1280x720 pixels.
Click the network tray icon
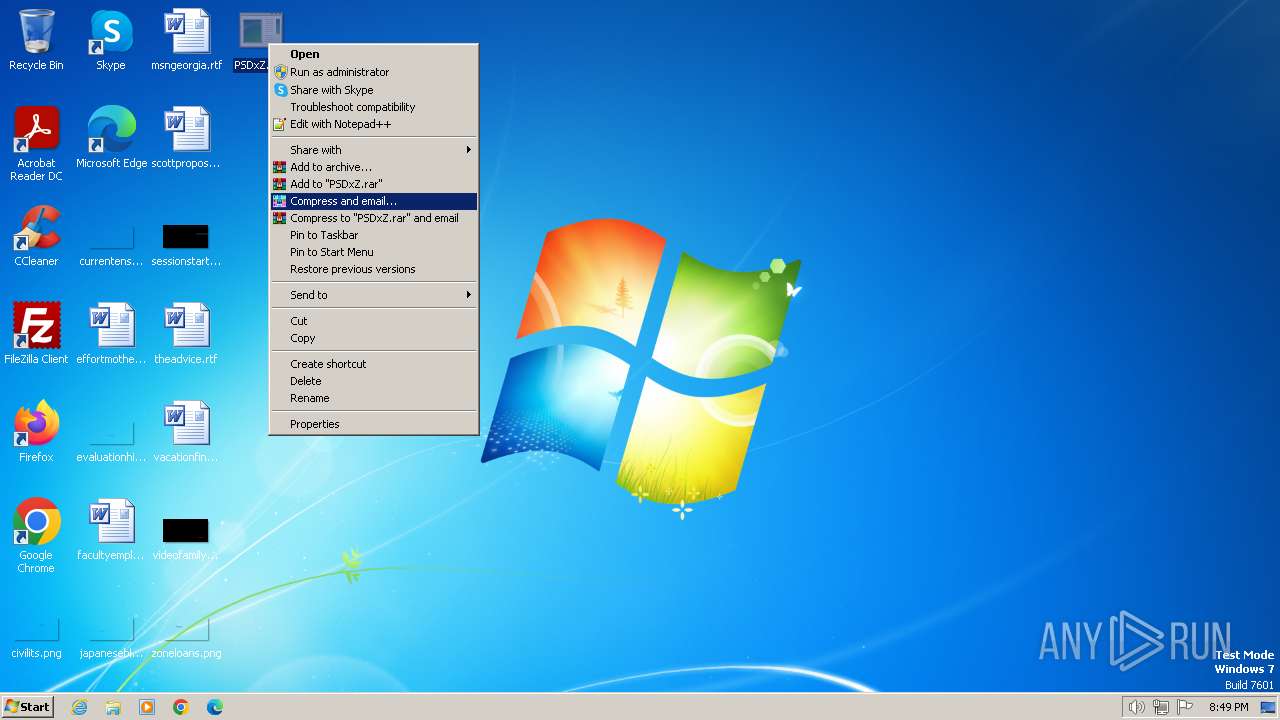coord(1161,707)
